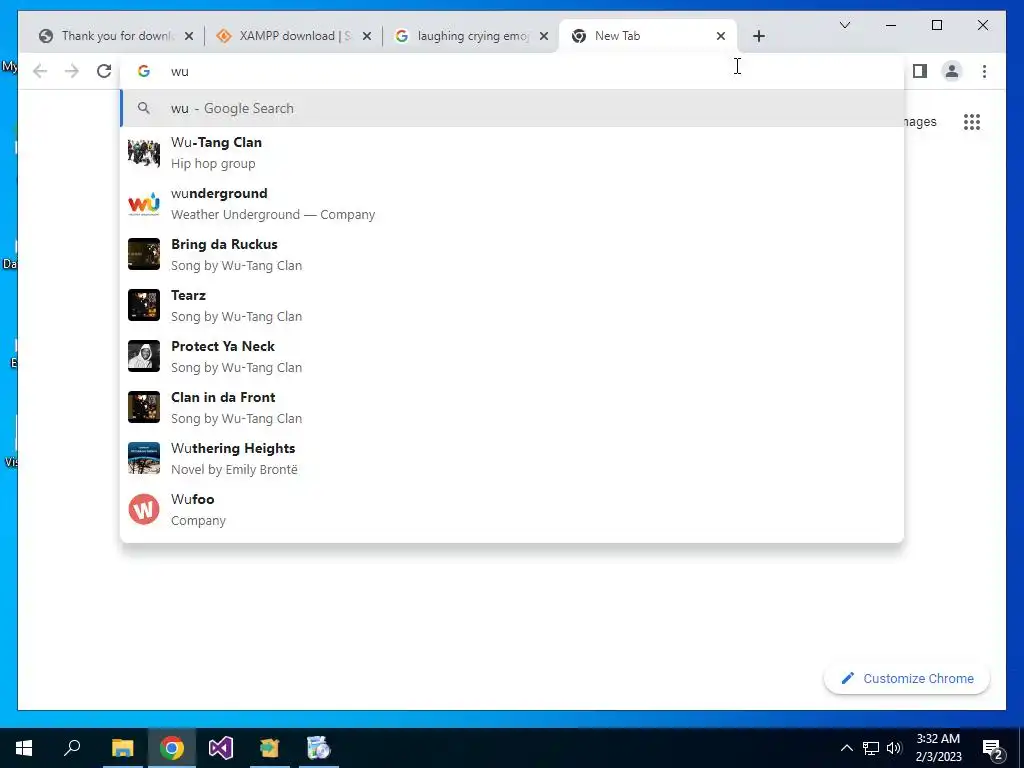Open the Images link

coord(921,121)
